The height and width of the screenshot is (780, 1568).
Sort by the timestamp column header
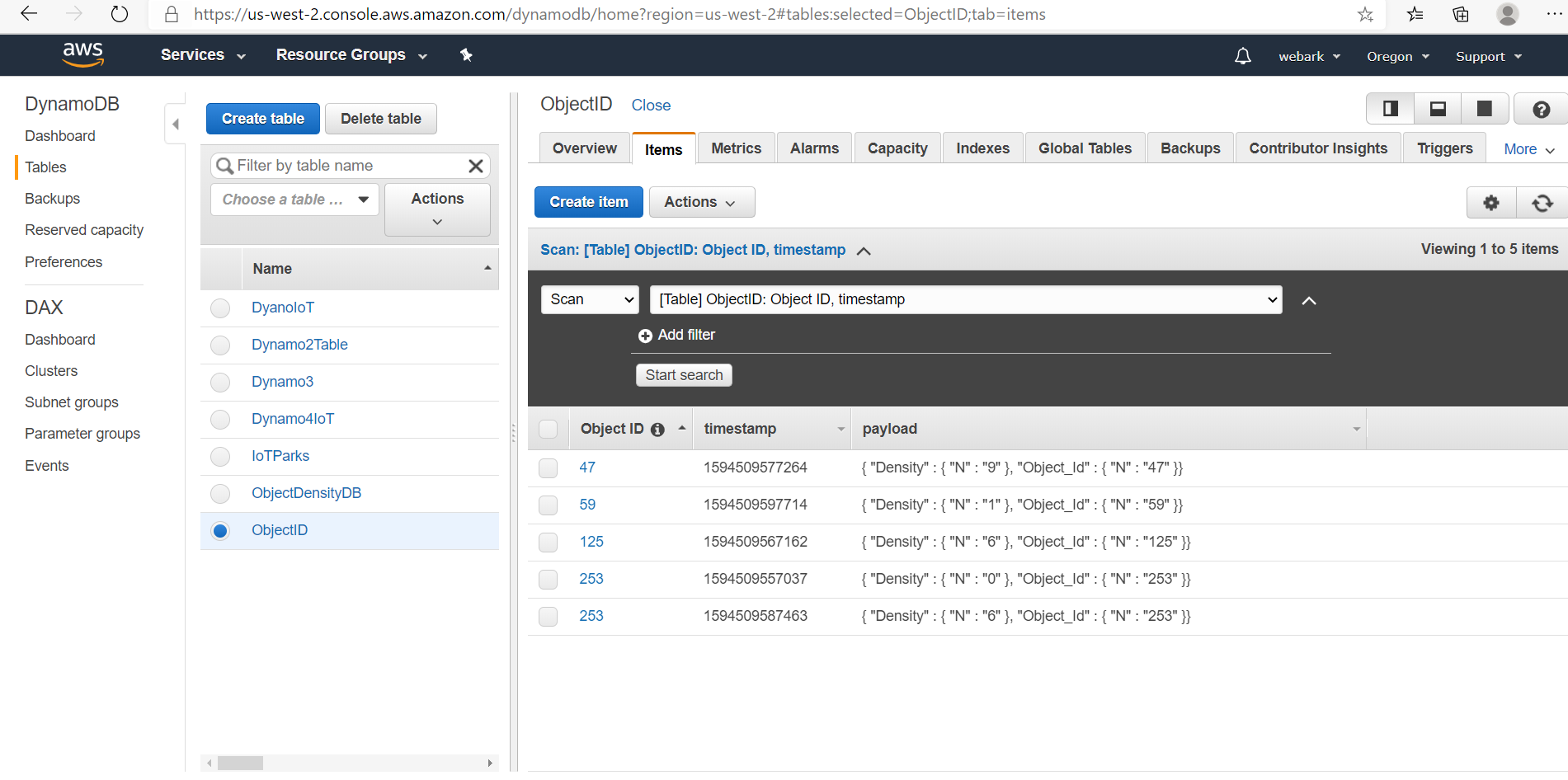click(771, 429)
